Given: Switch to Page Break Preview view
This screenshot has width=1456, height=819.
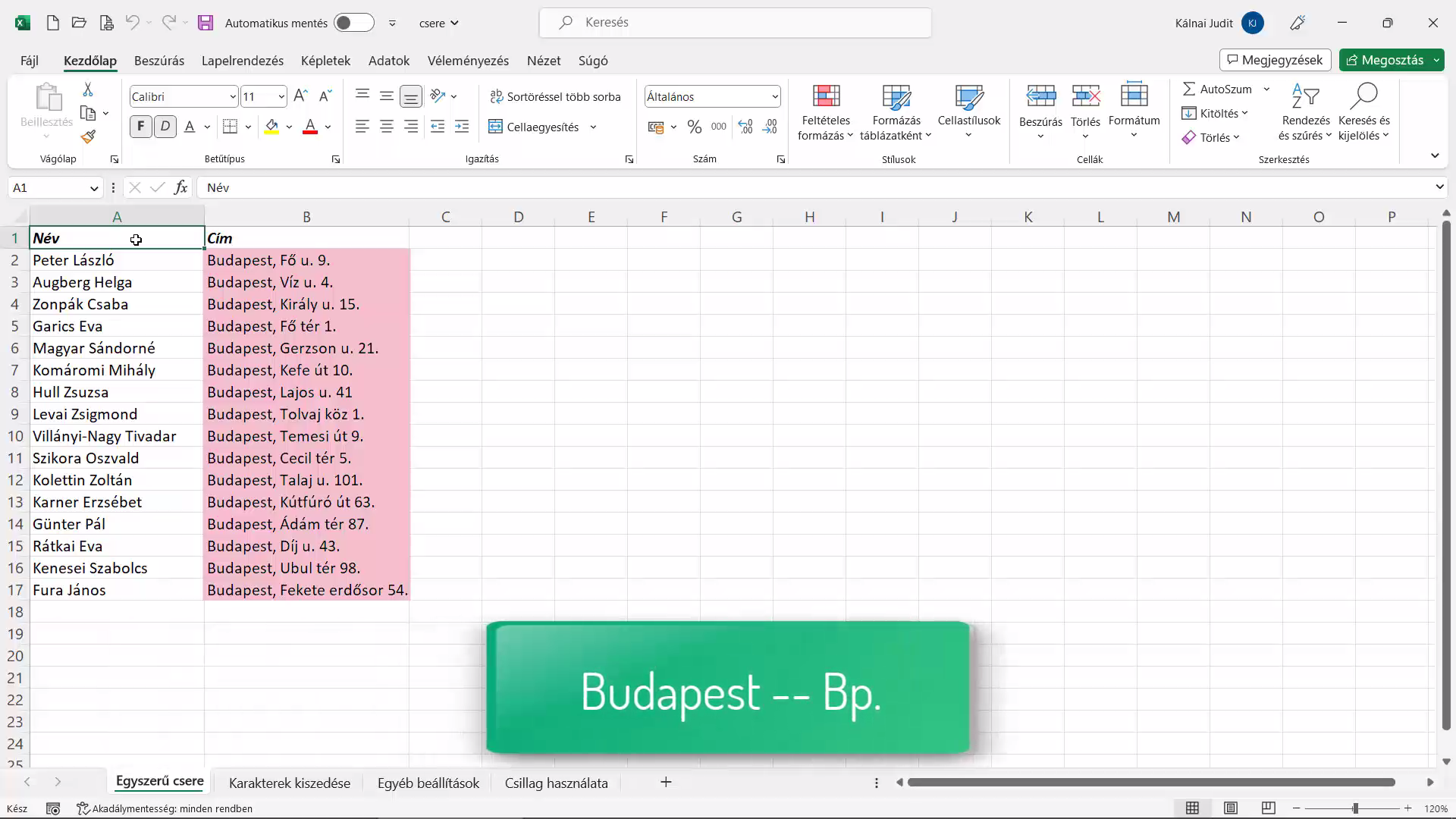Looking at the screenshot, I should [x=1268, y=808].
